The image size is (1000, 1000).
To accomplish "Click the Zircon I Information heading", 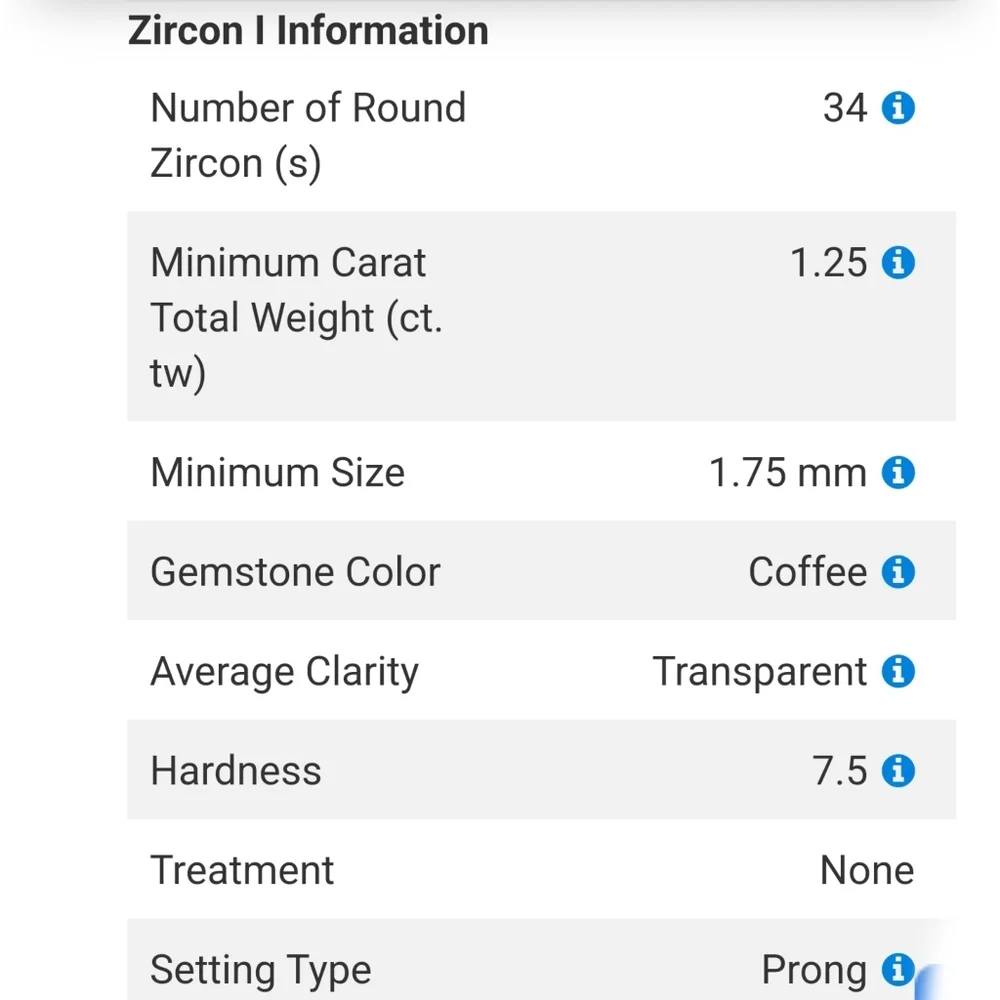I will 308,31.
